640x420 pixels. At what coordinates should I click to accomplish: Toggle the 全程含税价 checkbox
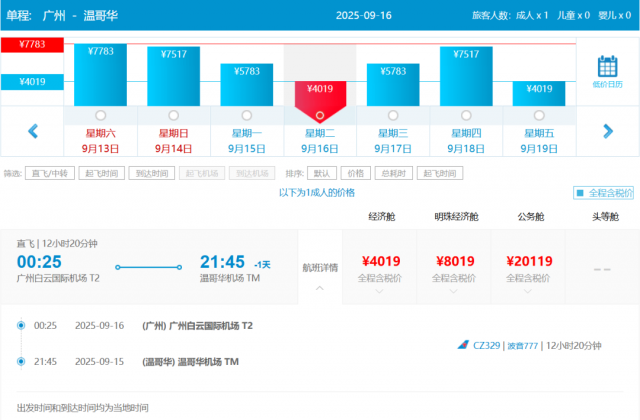coord(580,192)
